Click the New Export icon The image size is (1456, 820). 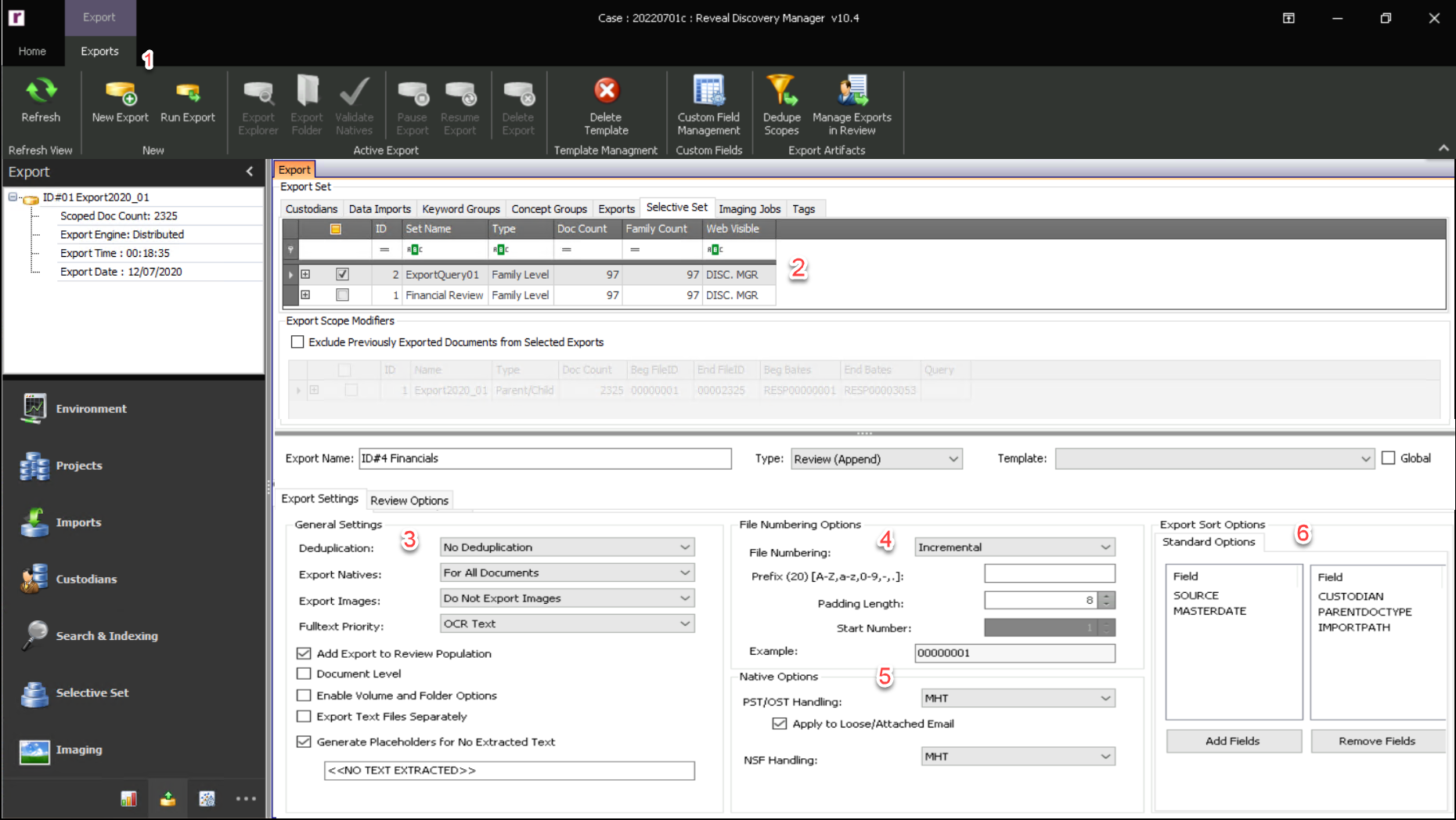119,102
